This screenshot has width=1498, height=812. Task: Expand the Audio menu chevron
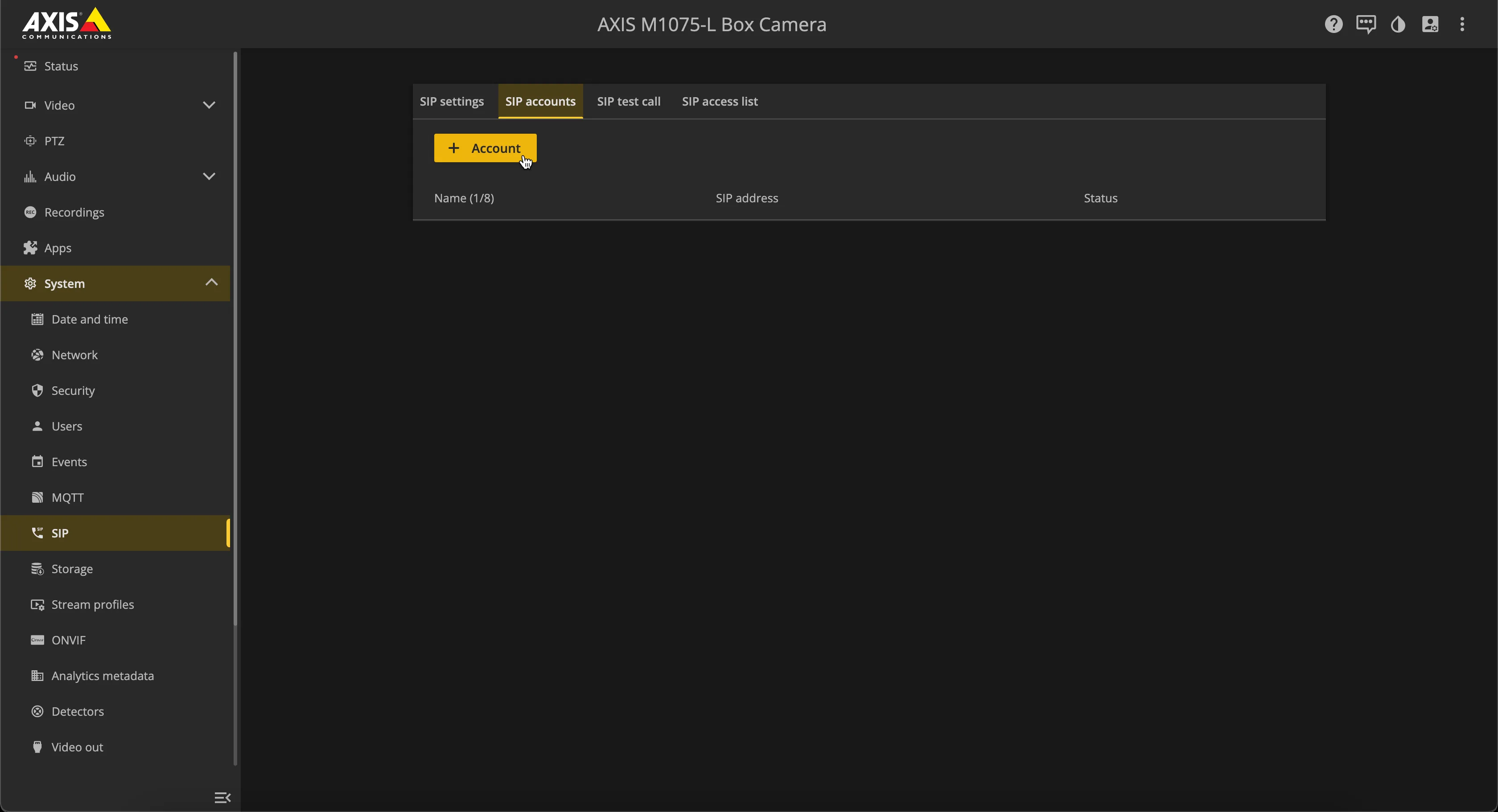click(209, 176)
